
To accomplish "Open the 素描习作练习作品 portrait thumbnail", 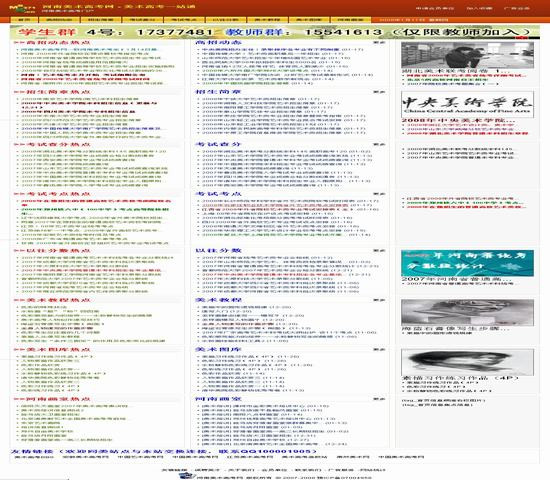I will [x=468, y=362].
